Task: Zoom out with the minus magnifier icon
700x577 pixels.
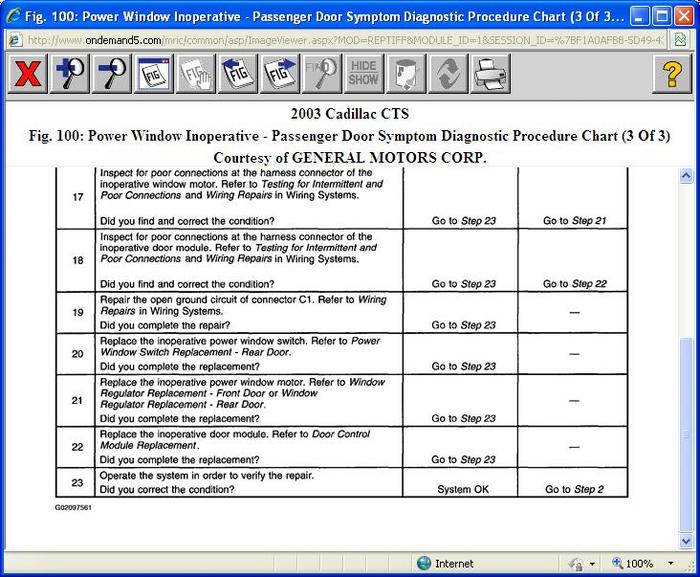Action: click(112, 73)
